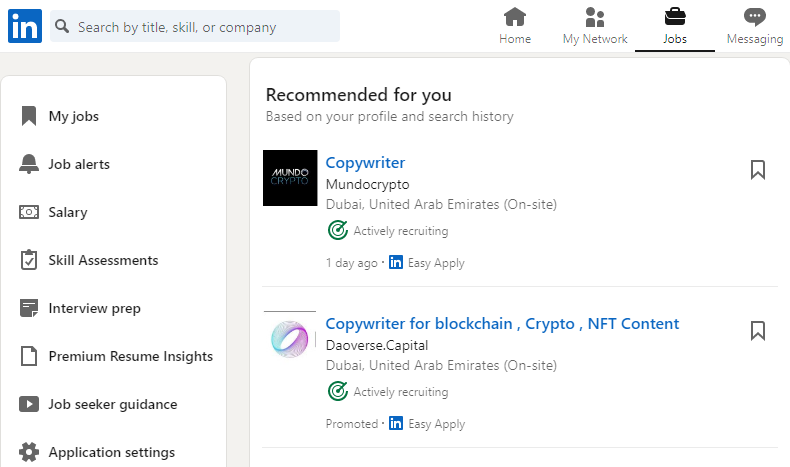Save the Mundocrypto Copywriter job bookmark

pos(758,170)
